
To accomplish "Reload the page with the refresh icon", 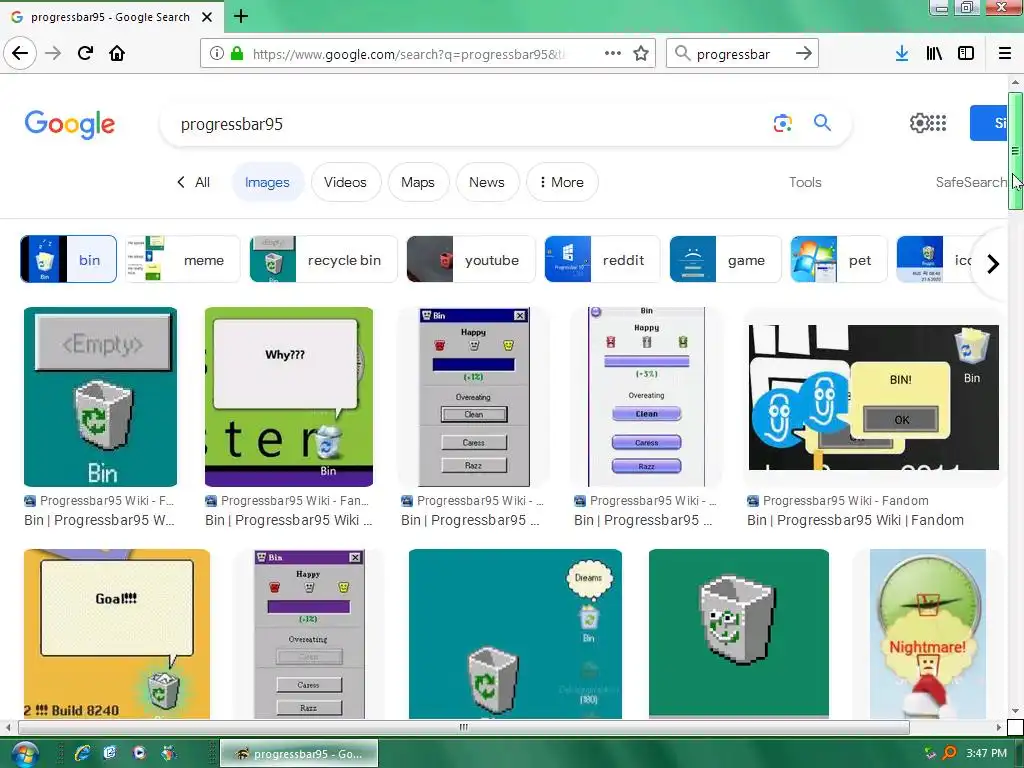I will [85, 53].
